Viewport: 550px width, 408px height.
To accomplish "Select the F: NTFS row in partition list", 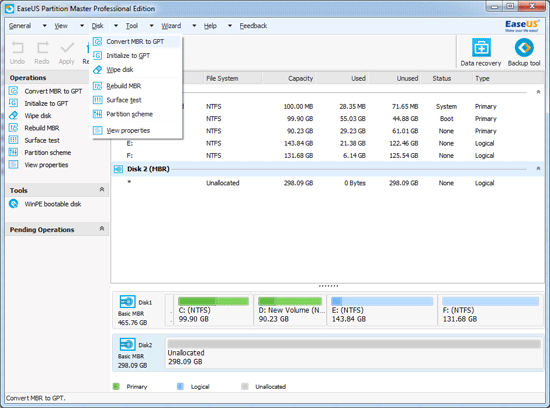I will tap(327, 156).
